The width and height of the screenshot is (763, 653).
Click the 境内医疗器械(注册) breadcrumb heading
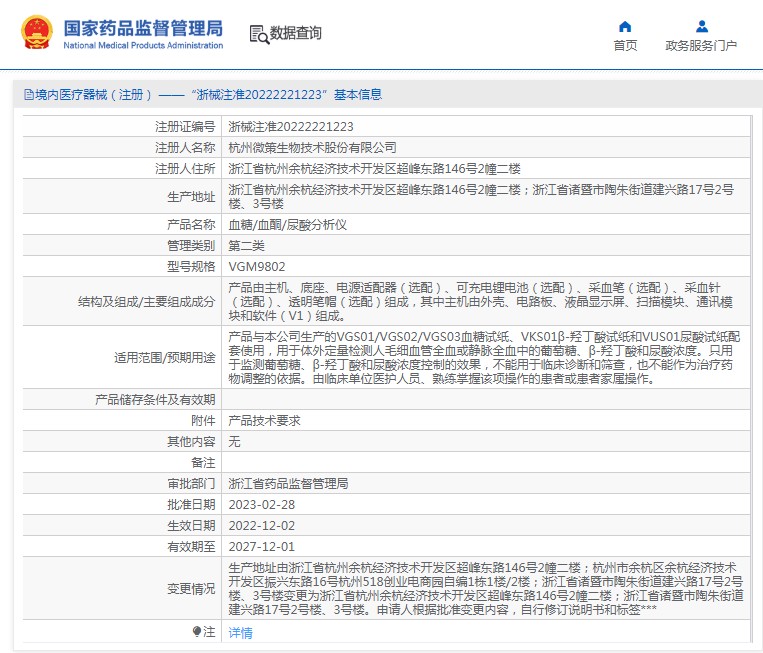click(92, 95)
